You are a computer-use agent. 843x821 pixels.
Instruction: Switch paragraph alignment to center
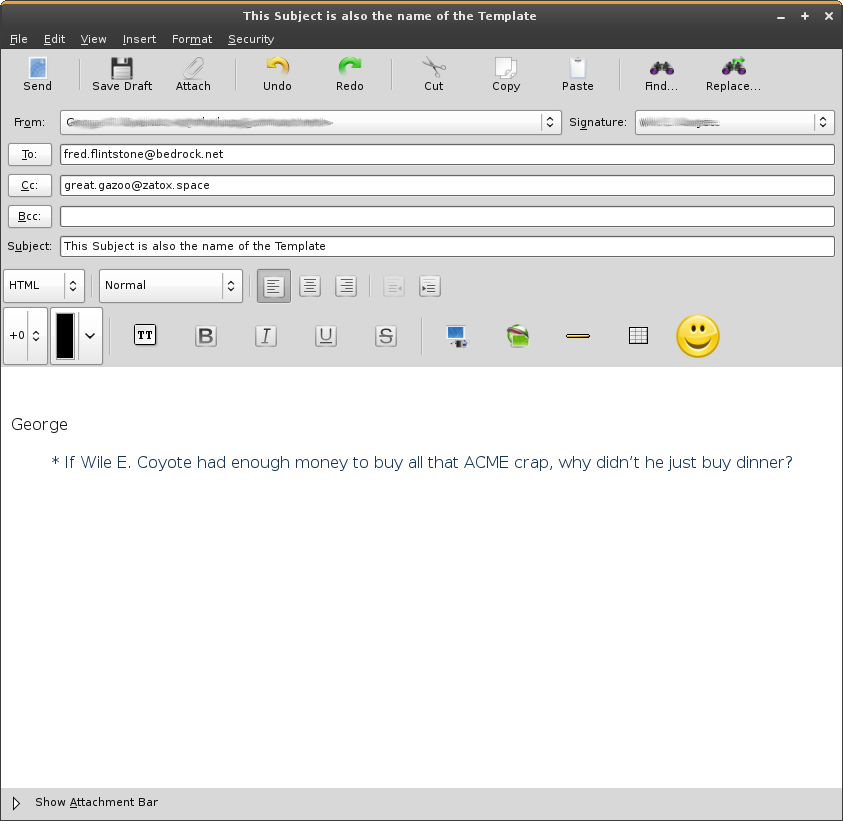(x=310, y=286)
